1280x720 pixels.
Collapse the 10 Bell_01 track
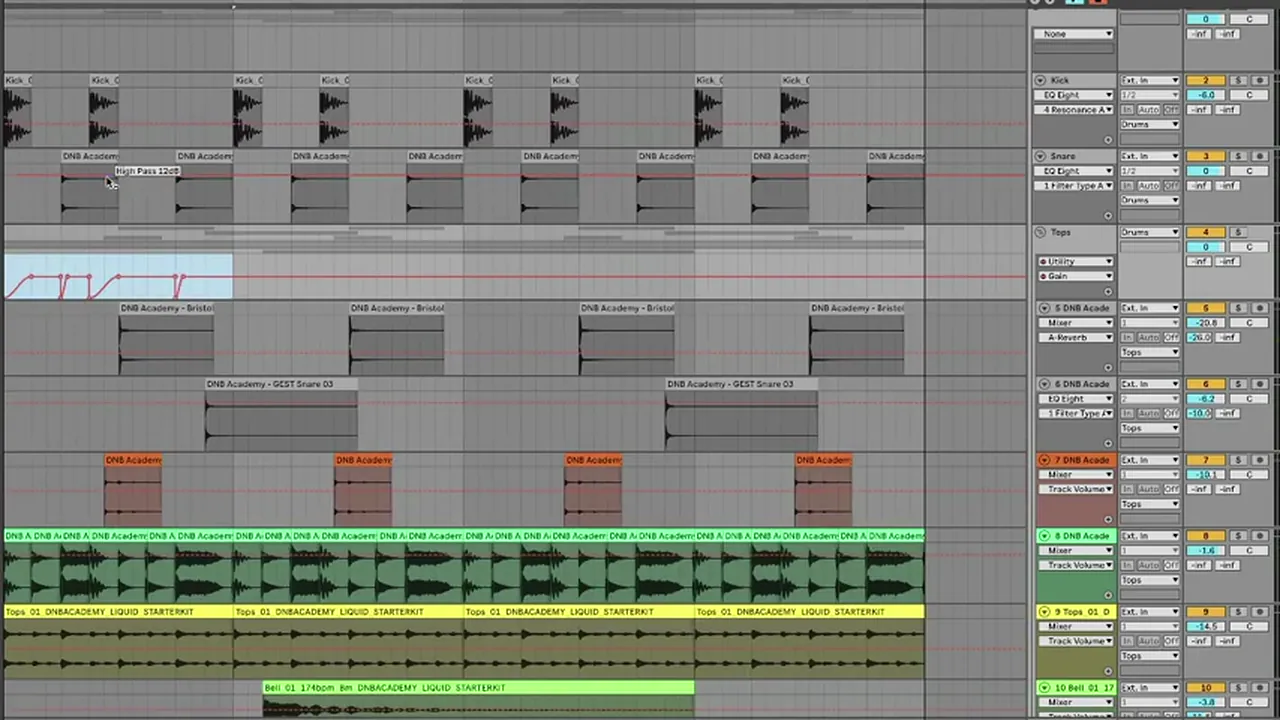(1044, 688)
